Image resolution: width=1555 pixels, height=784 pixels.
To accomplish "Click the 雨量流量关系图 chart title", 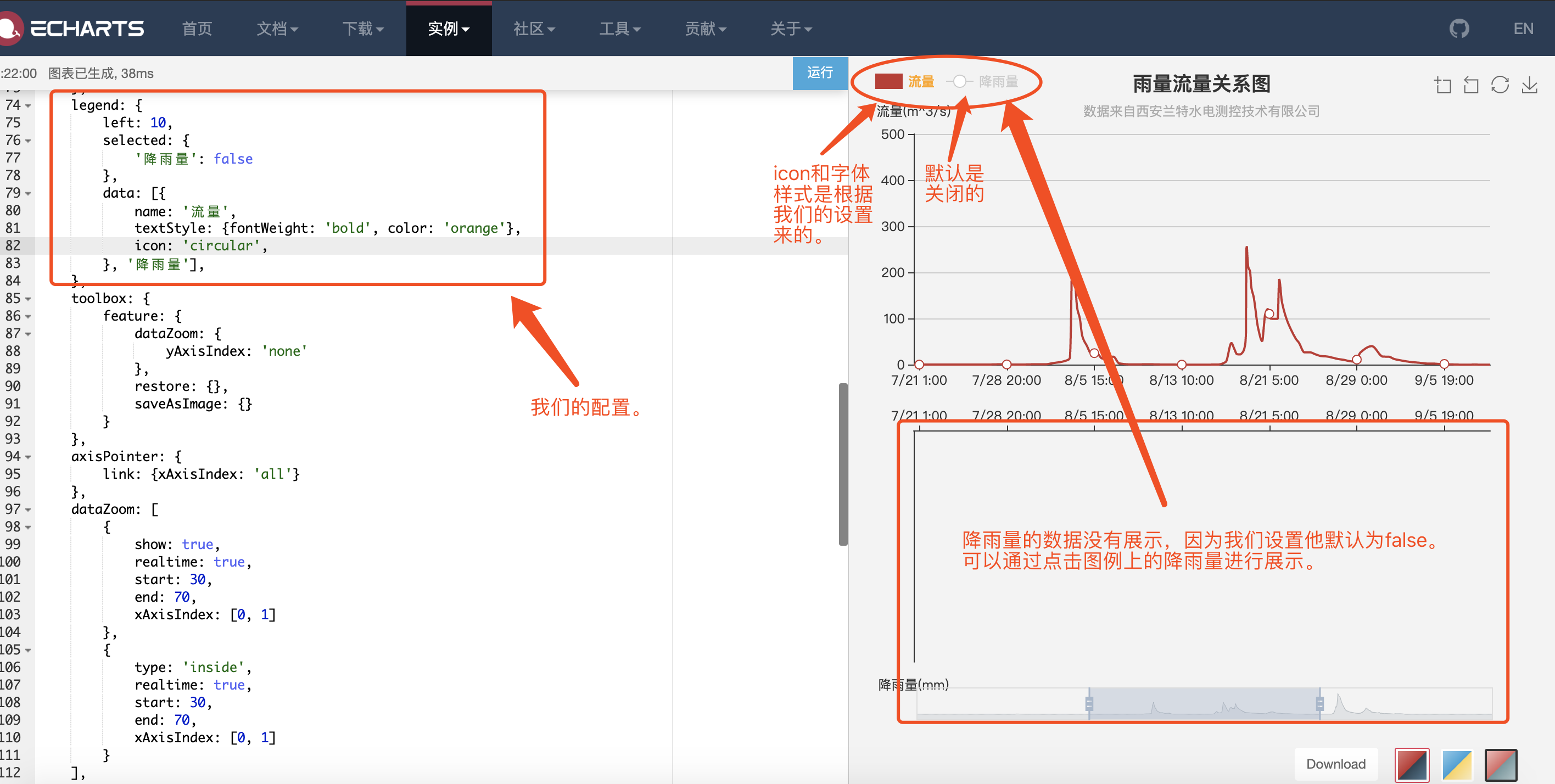I will click(1201, 84).
